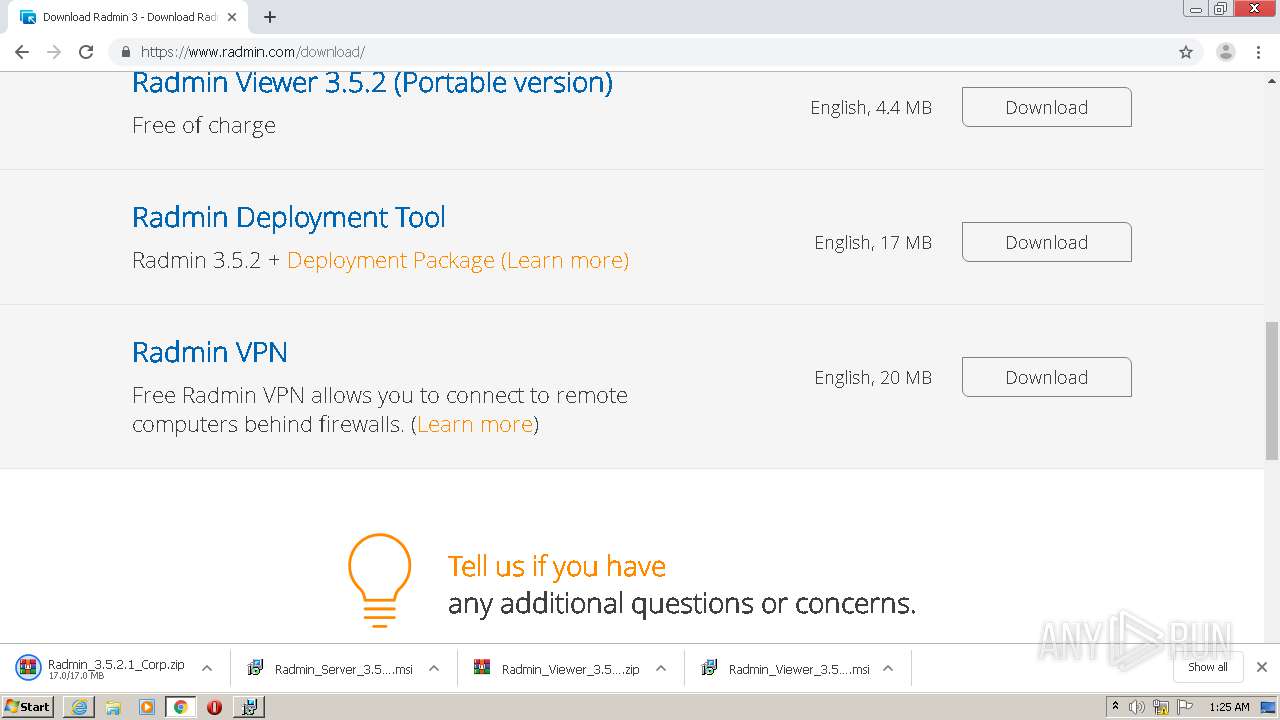This screenshot has height=720, width=1280.
Task: Click Show Desktop at taskbar end
Action: click(x=1269, y=707)
